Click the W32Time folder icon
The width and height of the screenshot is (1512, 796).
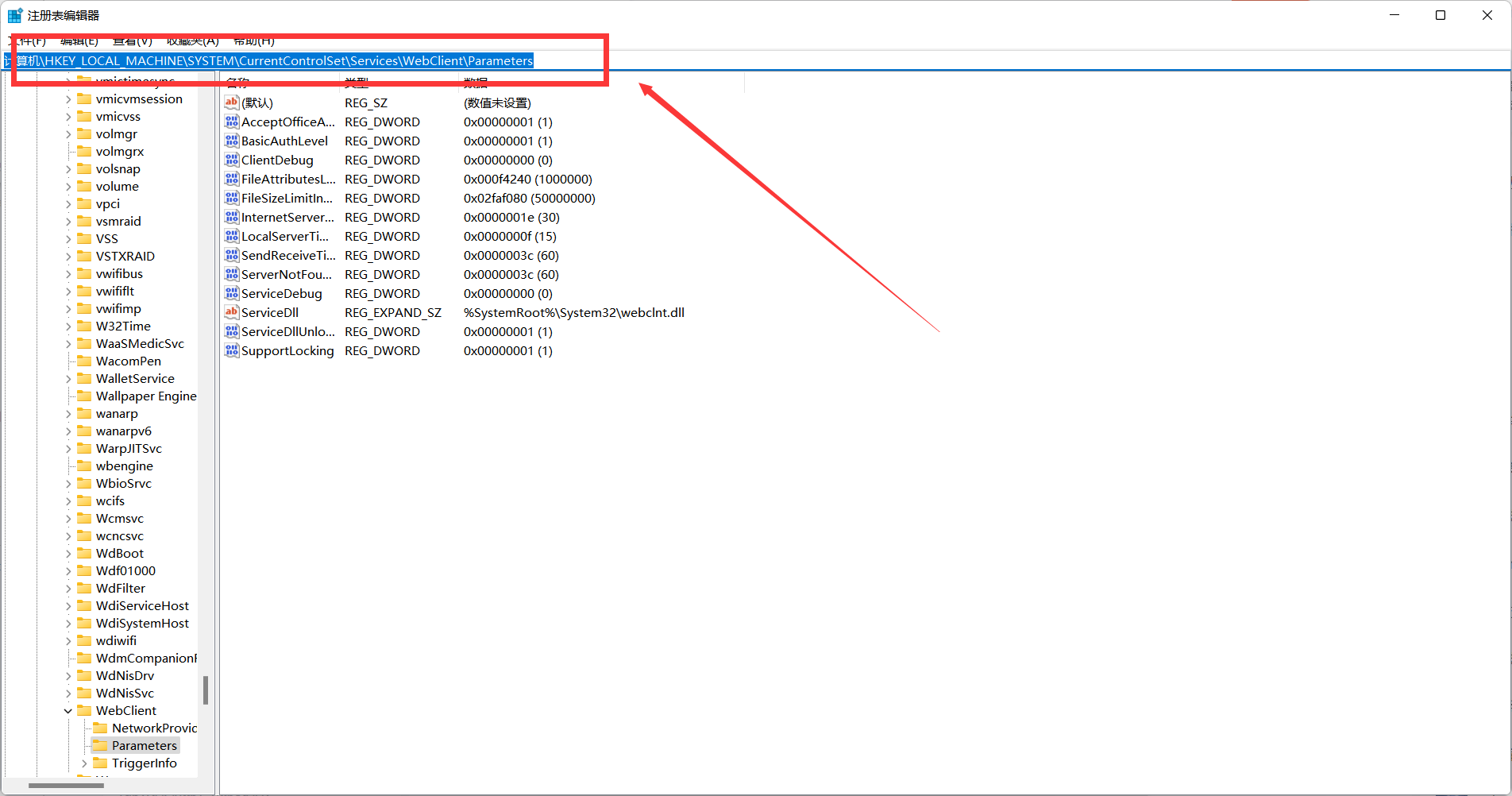point(84,326)
